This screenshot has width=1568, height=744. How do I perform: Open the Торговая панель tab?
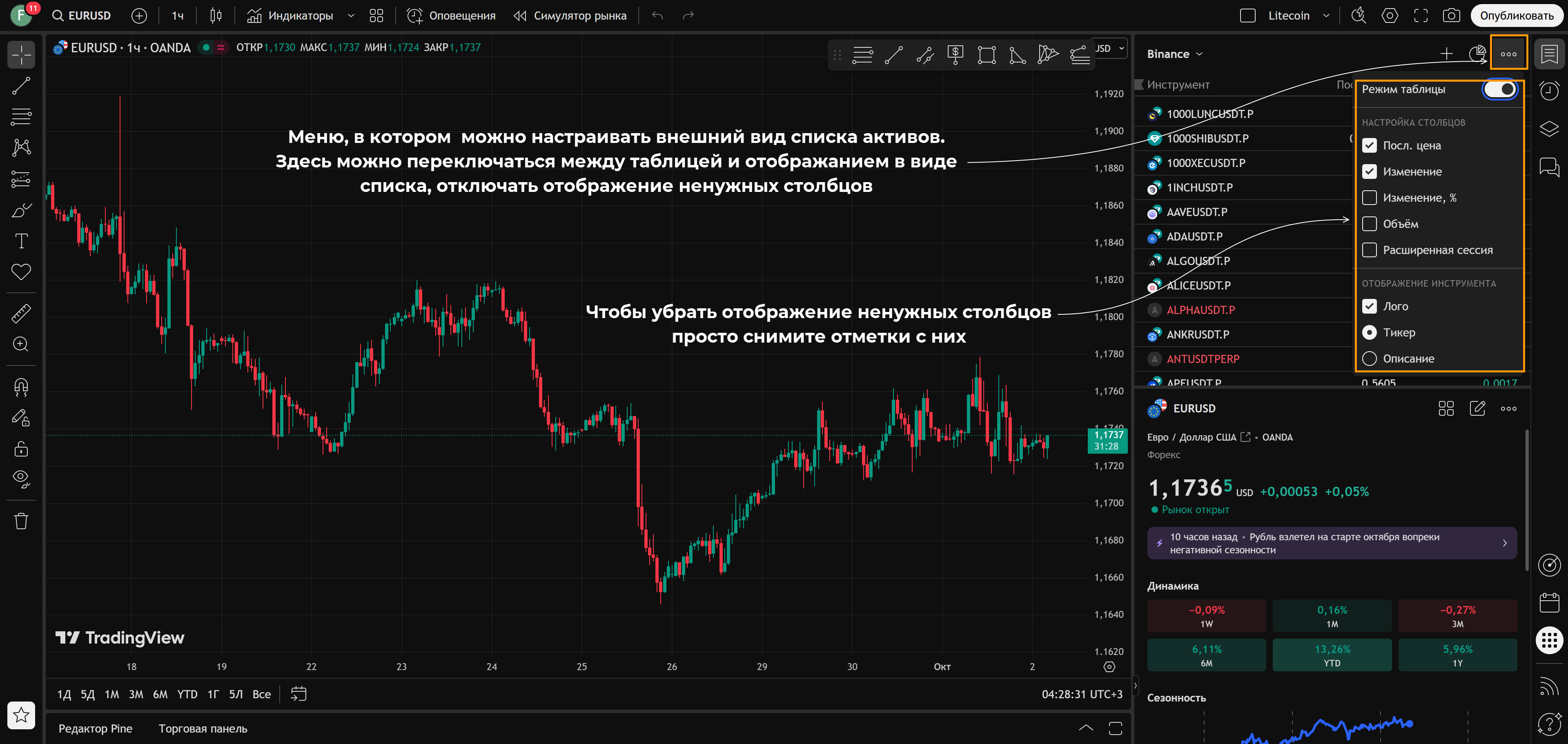point(203,729)
